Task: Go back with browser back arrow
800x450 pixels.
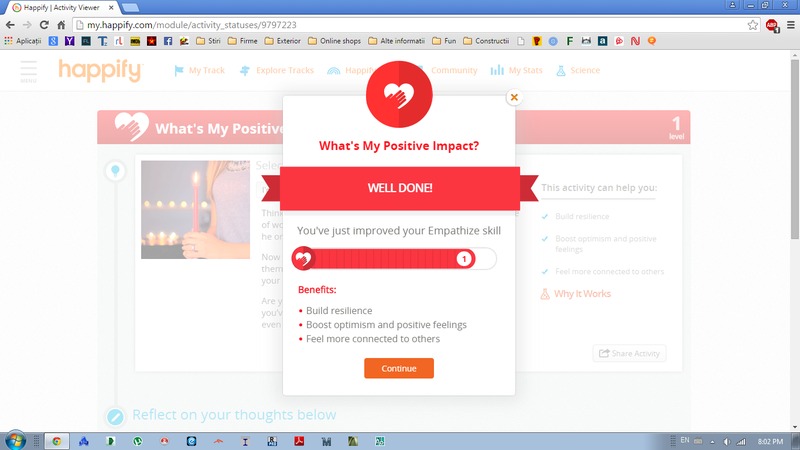Action: 10,25
